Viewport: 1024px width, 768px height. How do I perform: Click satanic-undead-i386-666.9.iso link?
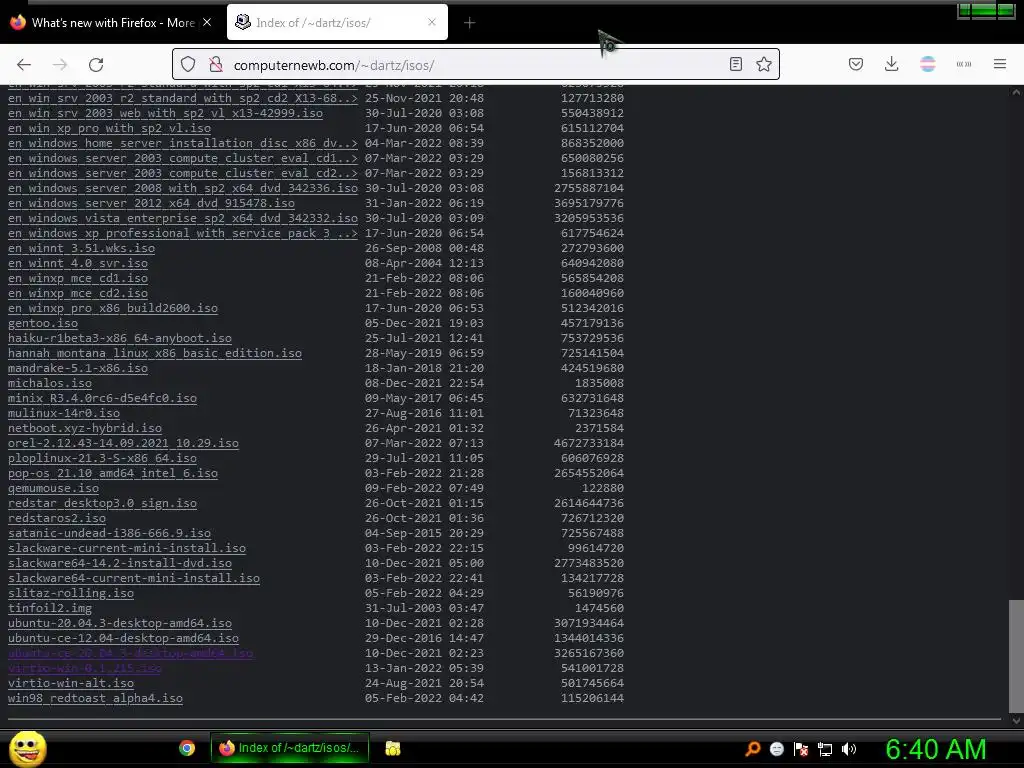(x=109, y=534)
